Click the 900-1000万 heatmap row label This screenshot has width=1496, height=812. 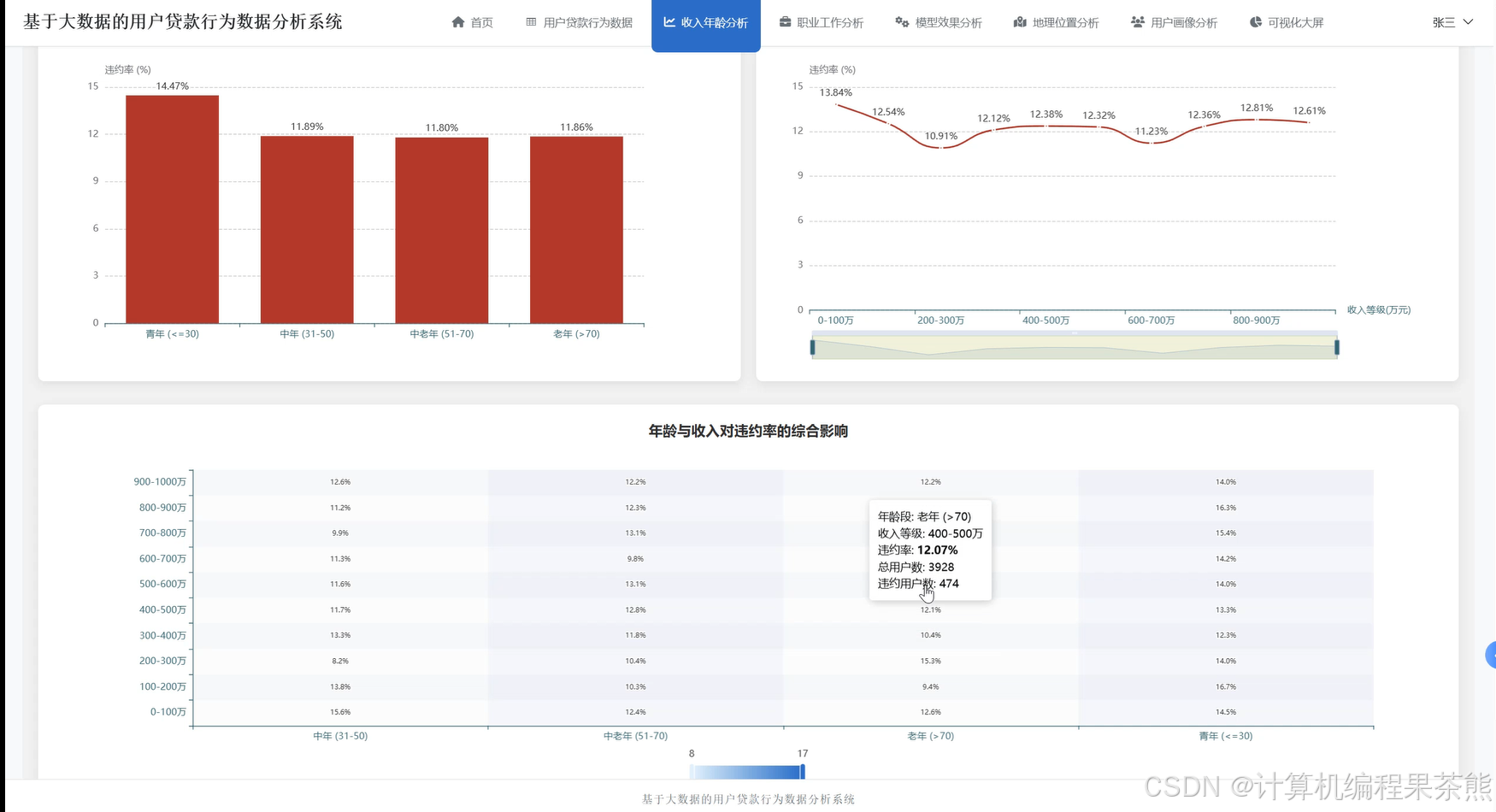[x=160, y=482]
